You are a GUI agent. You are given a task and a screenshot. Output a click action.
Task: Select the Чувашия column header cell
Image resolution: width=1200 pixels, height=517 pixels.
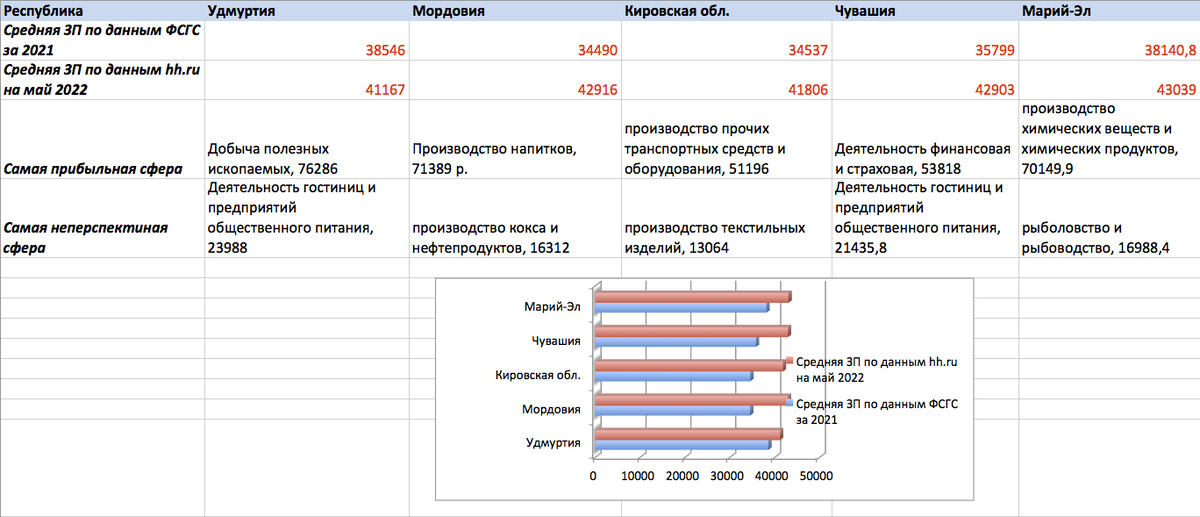pyautogui.click(x=923, y=10)
